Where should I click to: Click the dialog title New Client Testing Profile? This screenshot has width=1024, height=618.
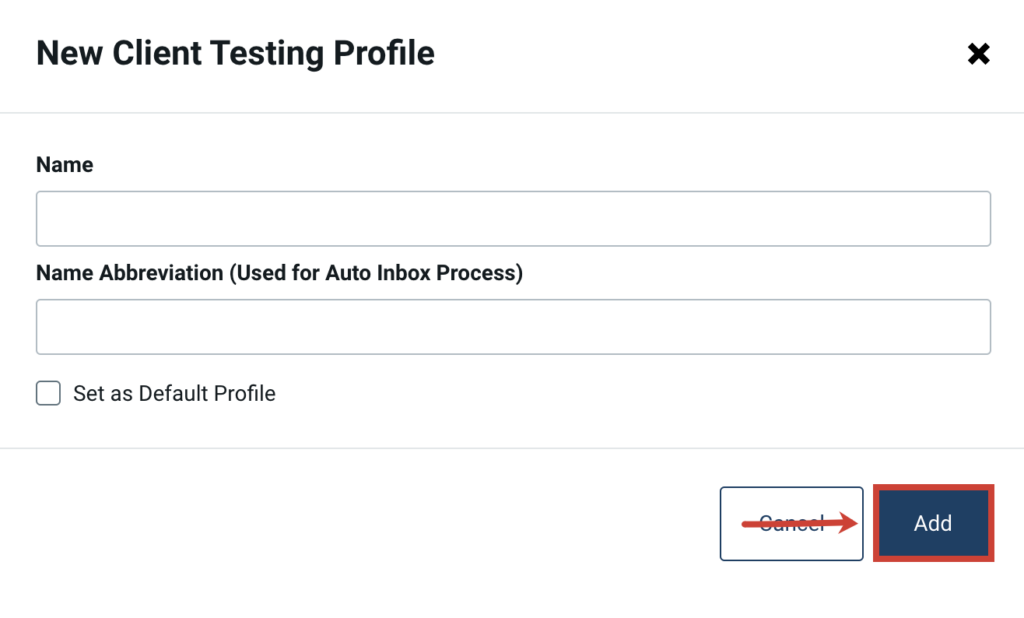coord(235,52)
